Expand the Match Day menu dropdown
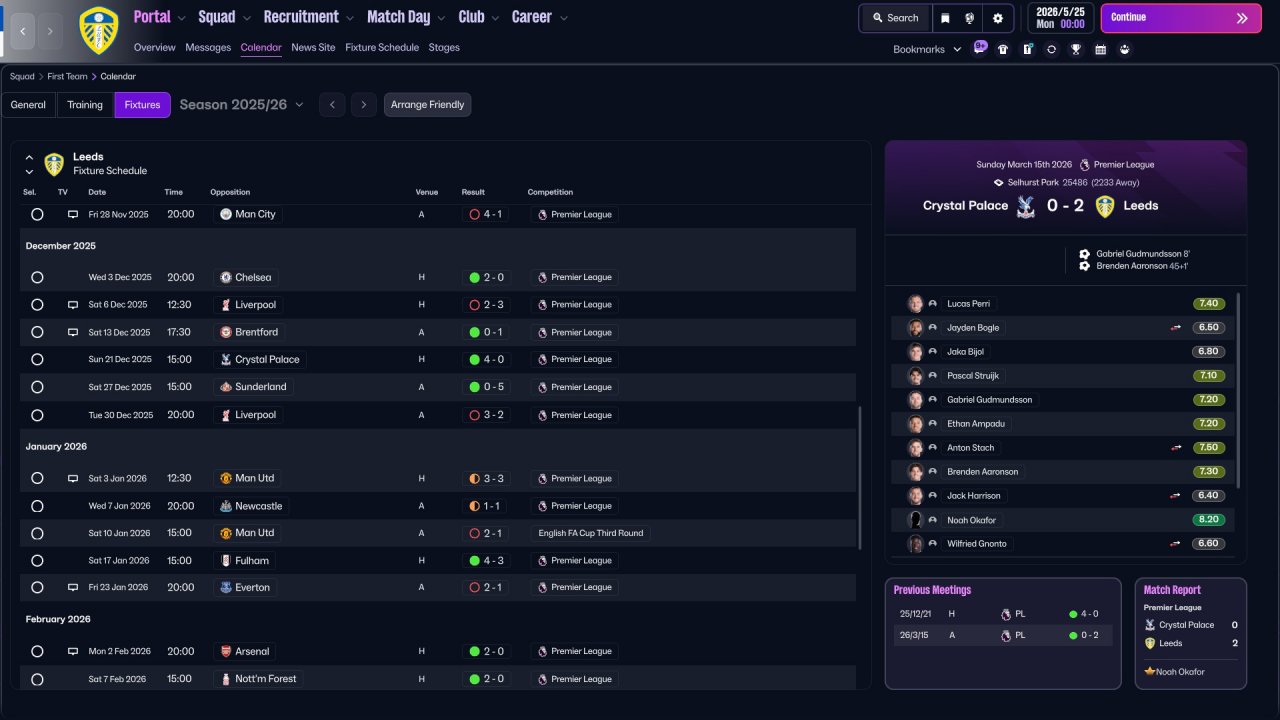Image resolution: width=1280 pixels, height=720 pixels. [441, 18]
